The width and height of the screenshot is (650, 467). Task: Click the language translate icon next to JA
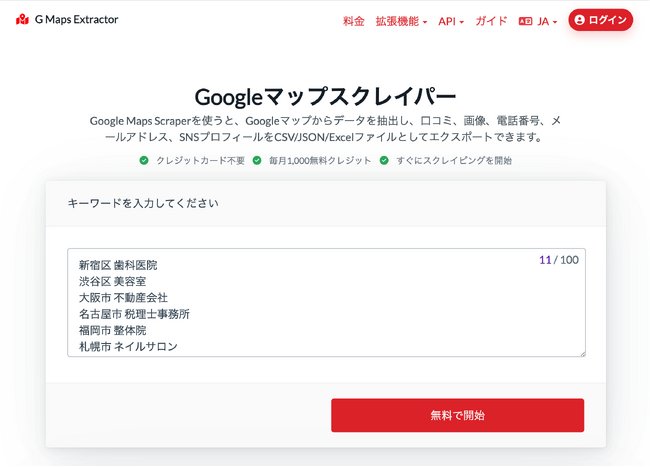525,21
